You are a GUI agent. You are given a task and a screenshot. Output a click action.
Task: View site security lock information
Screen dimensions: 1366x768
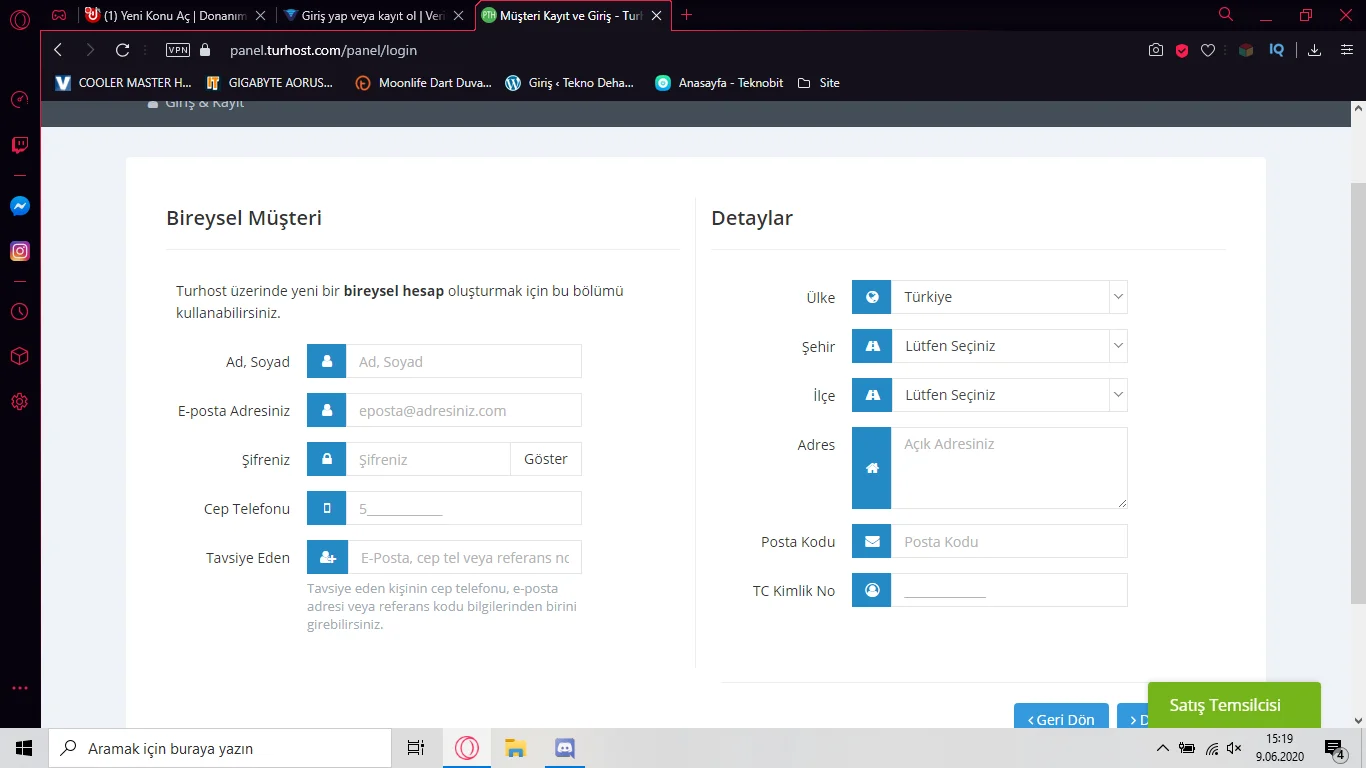point(206,50)
